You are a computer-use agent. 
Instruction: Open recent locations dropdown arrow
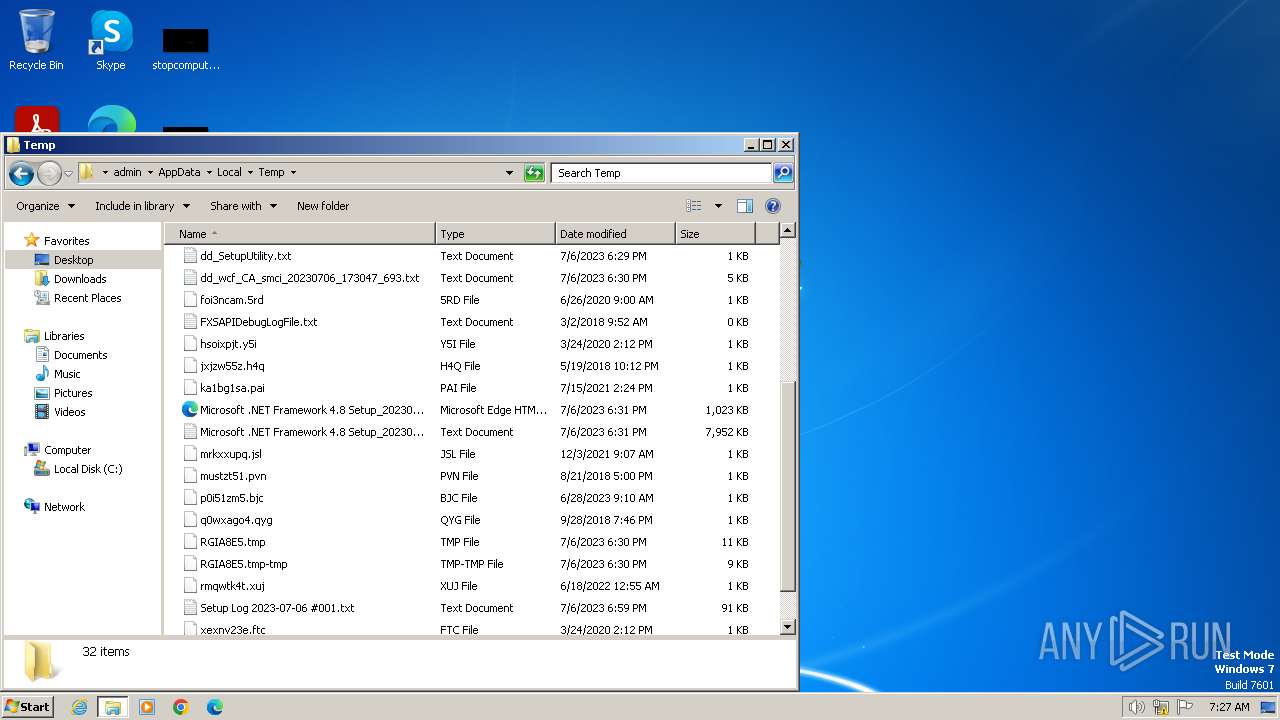coord(68,173)
